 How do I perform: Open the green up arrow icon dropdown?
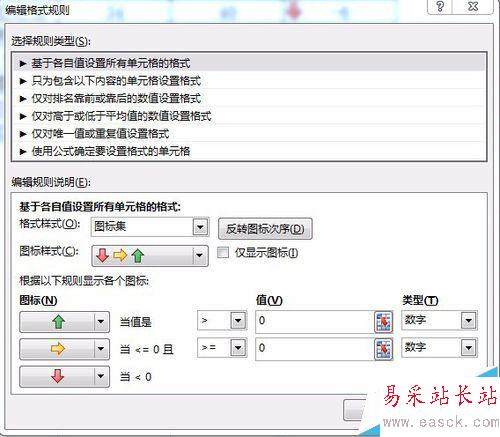click(x=64, y=322)
